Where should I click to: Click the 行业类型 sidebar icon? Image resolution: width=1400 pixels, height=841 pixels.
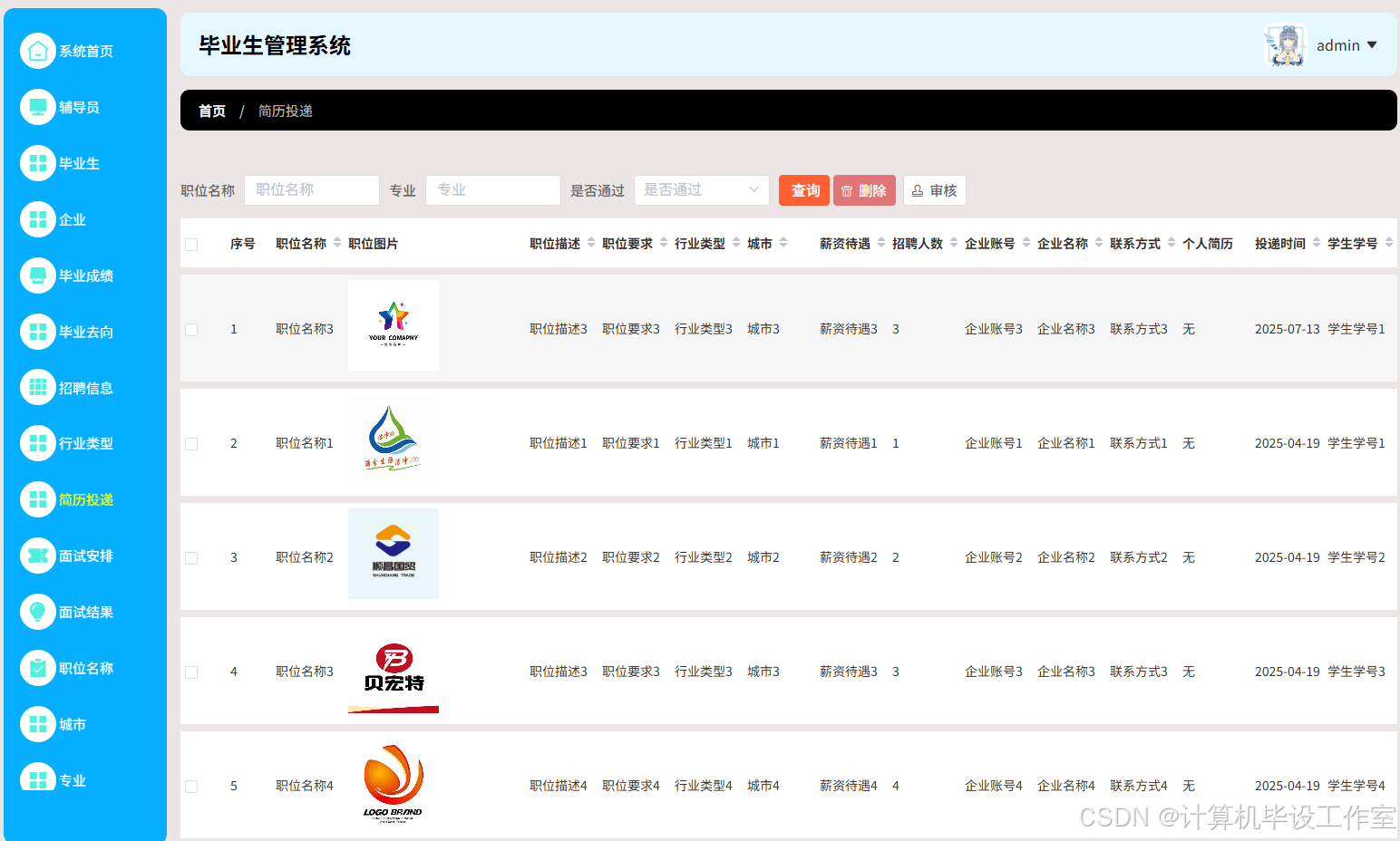(38, 443)
